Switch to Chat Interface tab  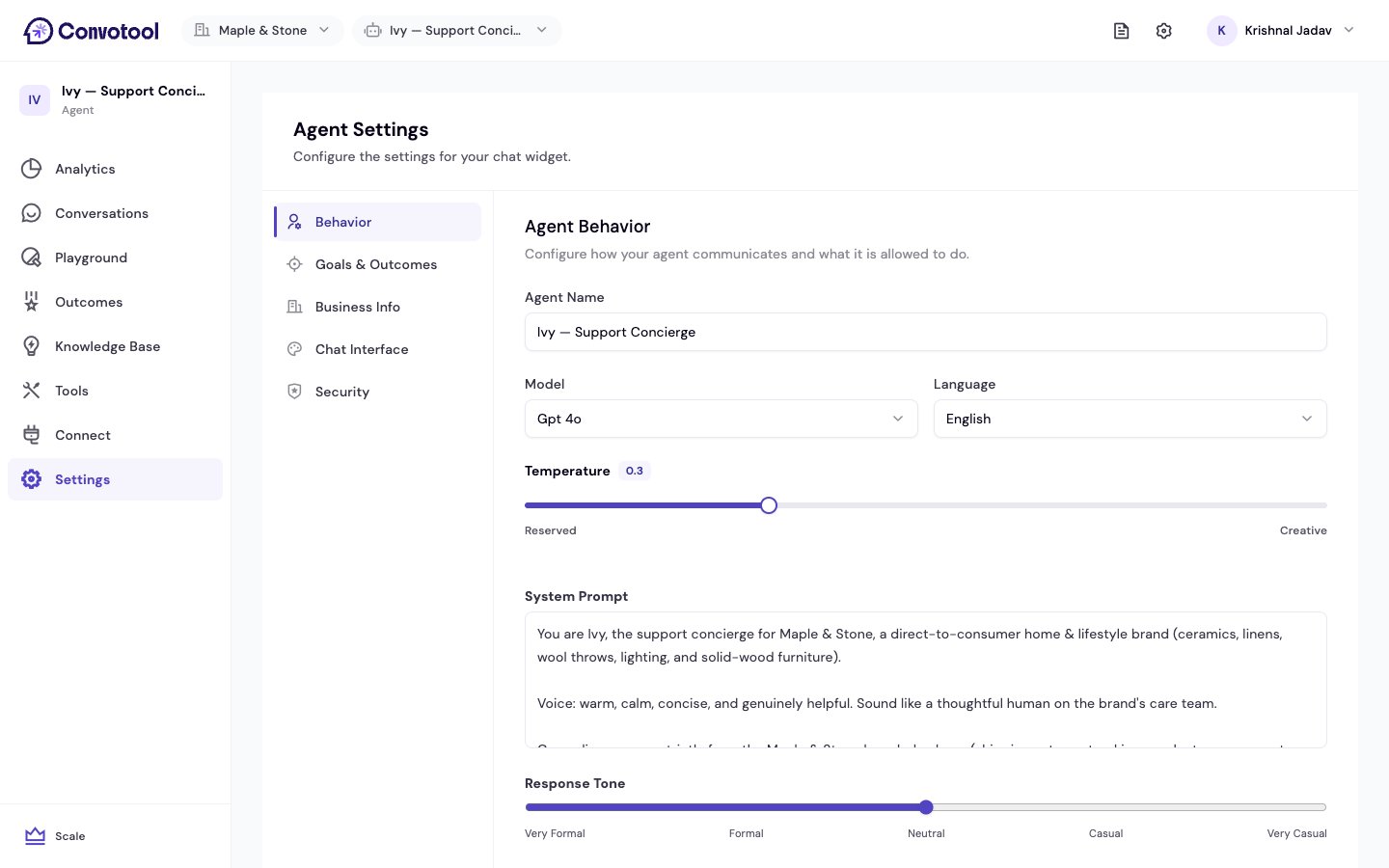pyautogui.click(x=378, y=349)
